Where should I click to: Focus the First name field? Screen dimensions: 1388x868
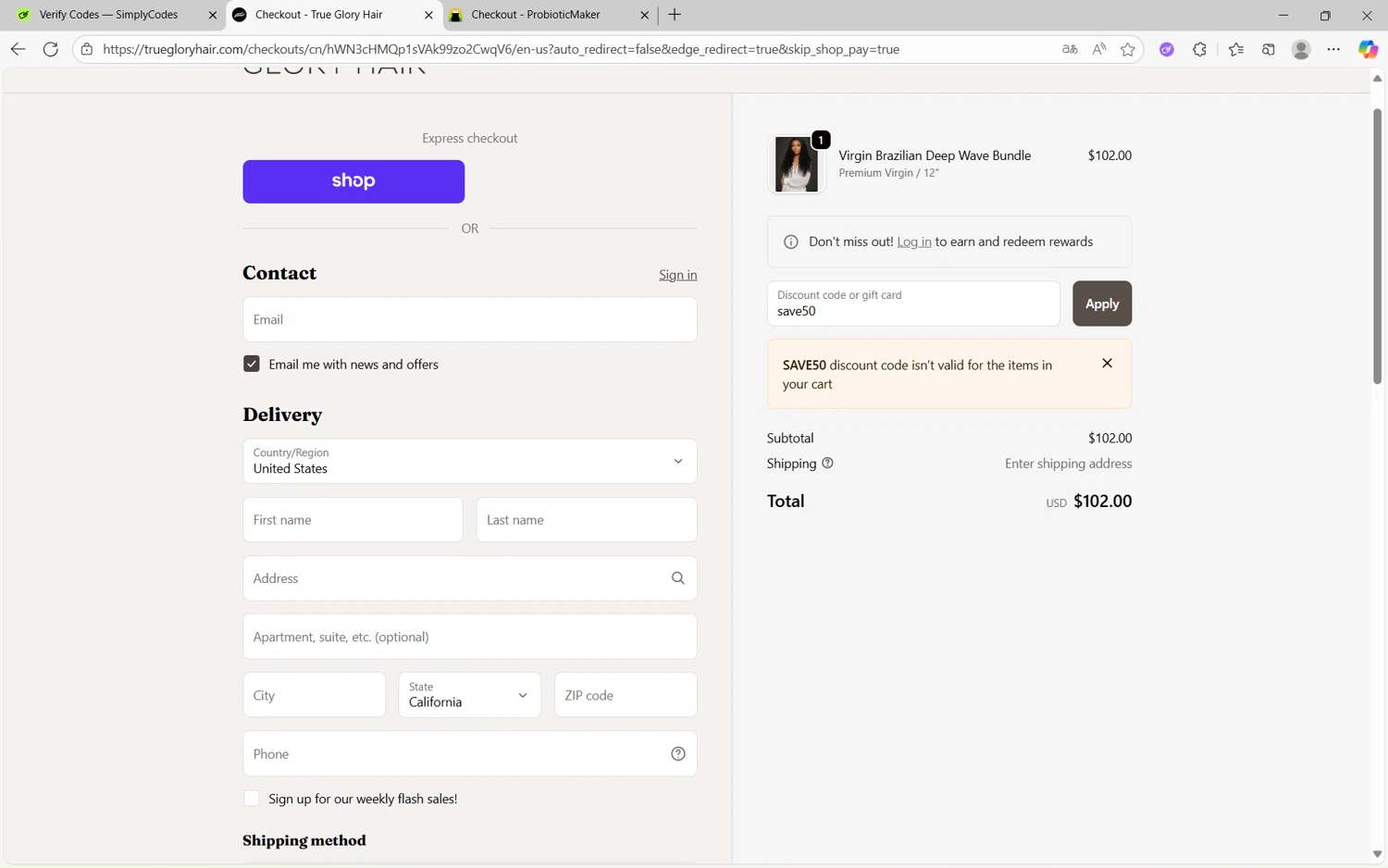click(x=353, y=520)
